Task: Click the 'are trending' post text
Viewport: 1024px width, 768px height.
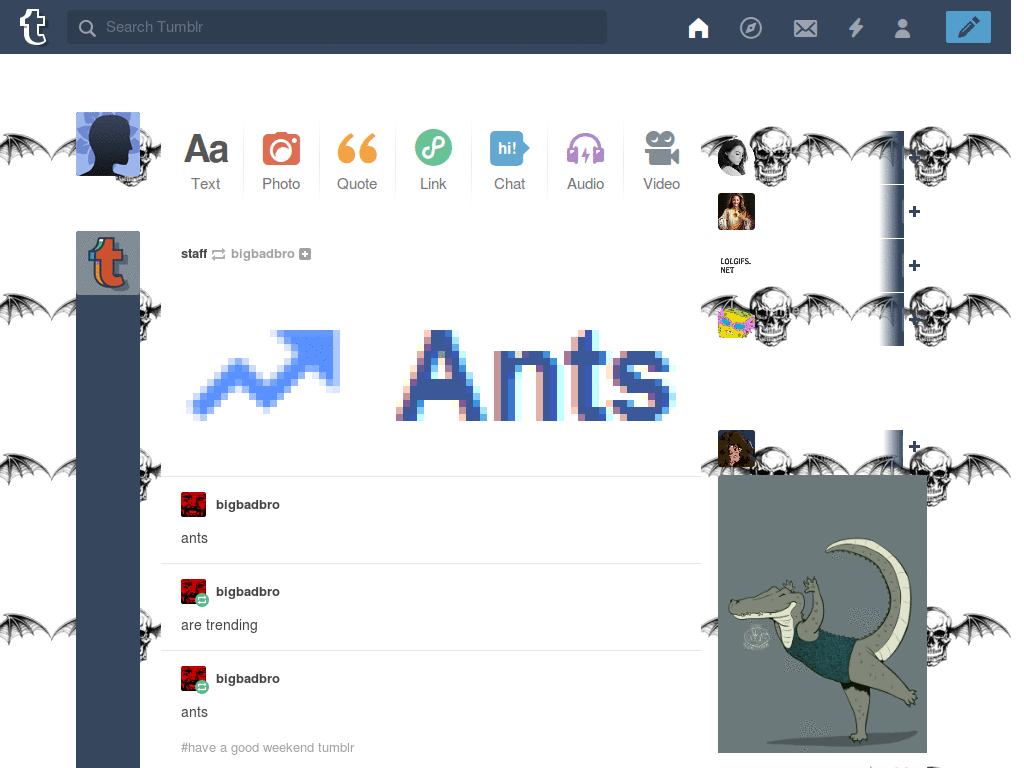Action: point(219,625)
